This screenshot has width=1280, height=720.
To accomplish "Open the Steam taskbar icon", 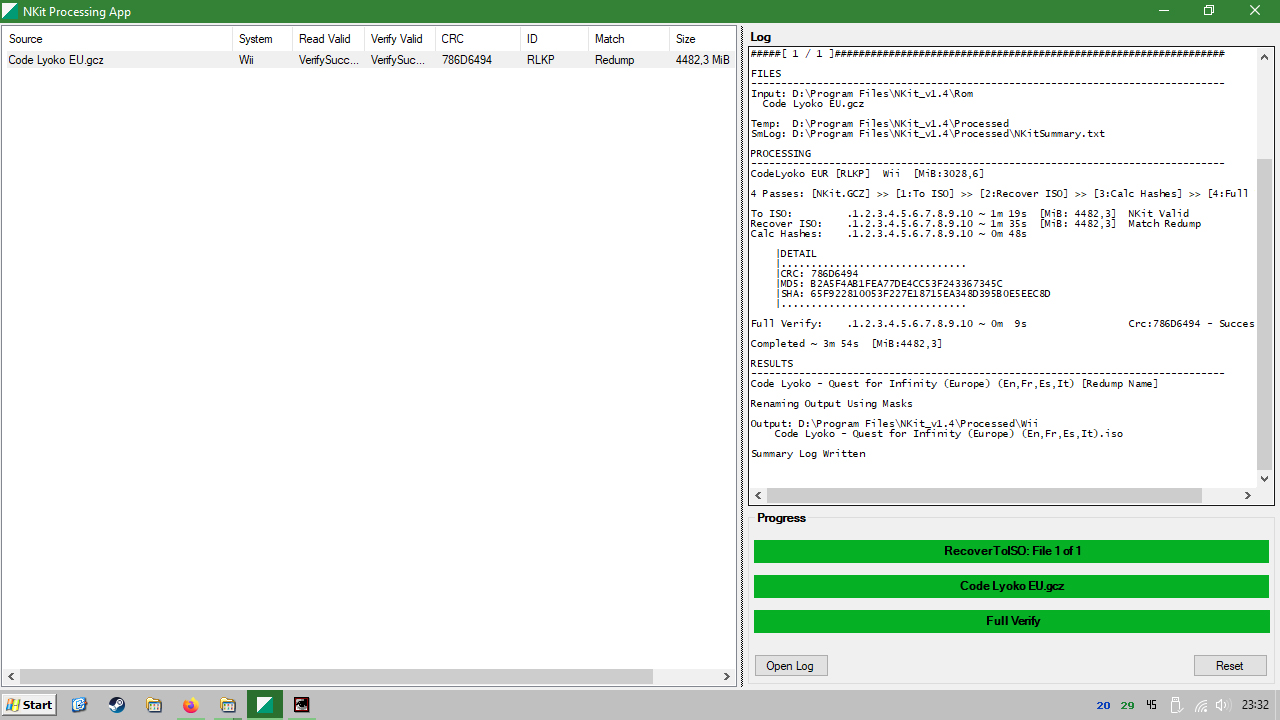I will [x=117, y=705].
